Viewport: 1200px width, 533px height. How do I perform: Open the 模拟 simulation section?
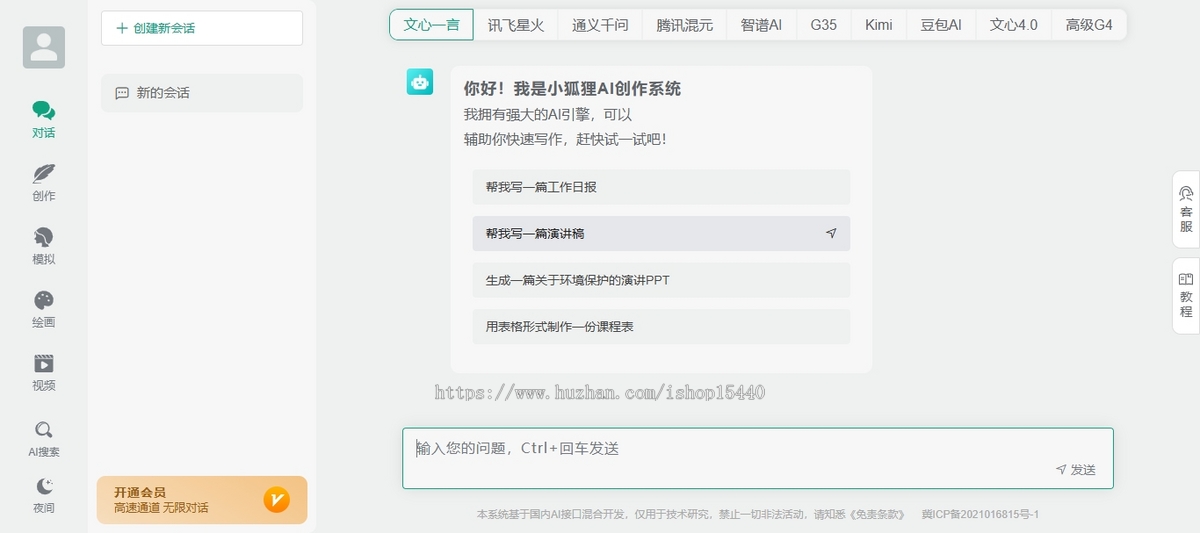tap(44, 245)
